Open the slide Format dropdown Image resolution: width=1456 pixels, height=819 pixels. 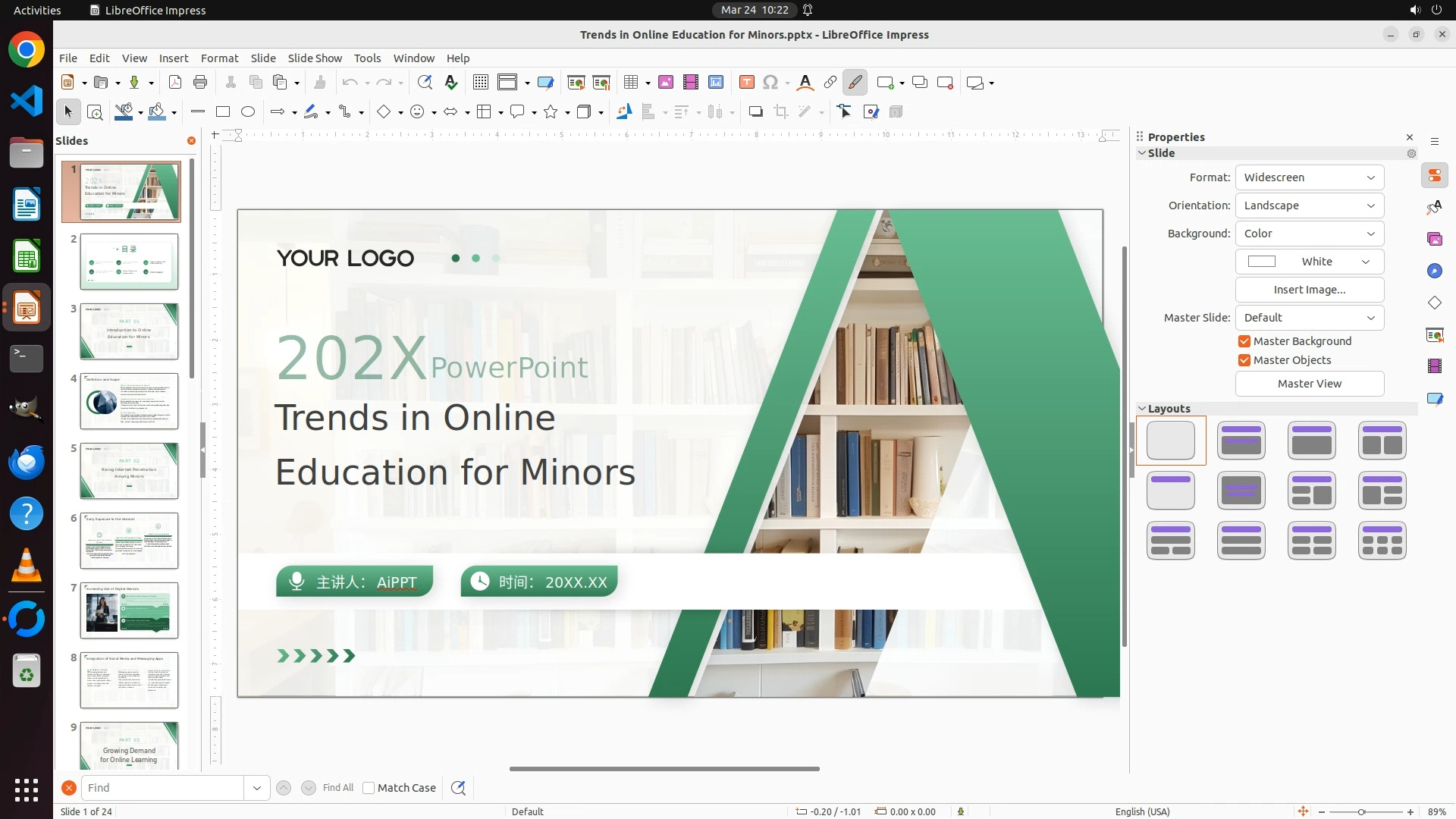[x=1309, y=177]
